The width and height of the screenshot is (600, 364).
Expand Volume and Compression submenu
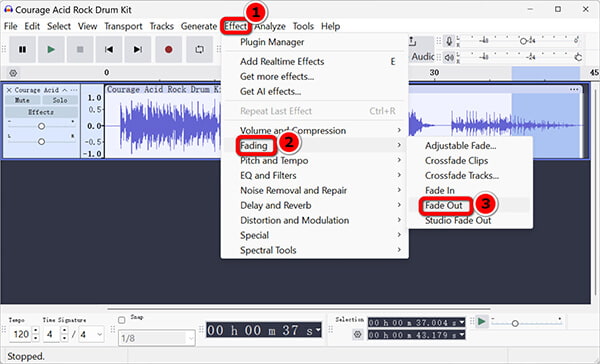[x=315, y=131]
